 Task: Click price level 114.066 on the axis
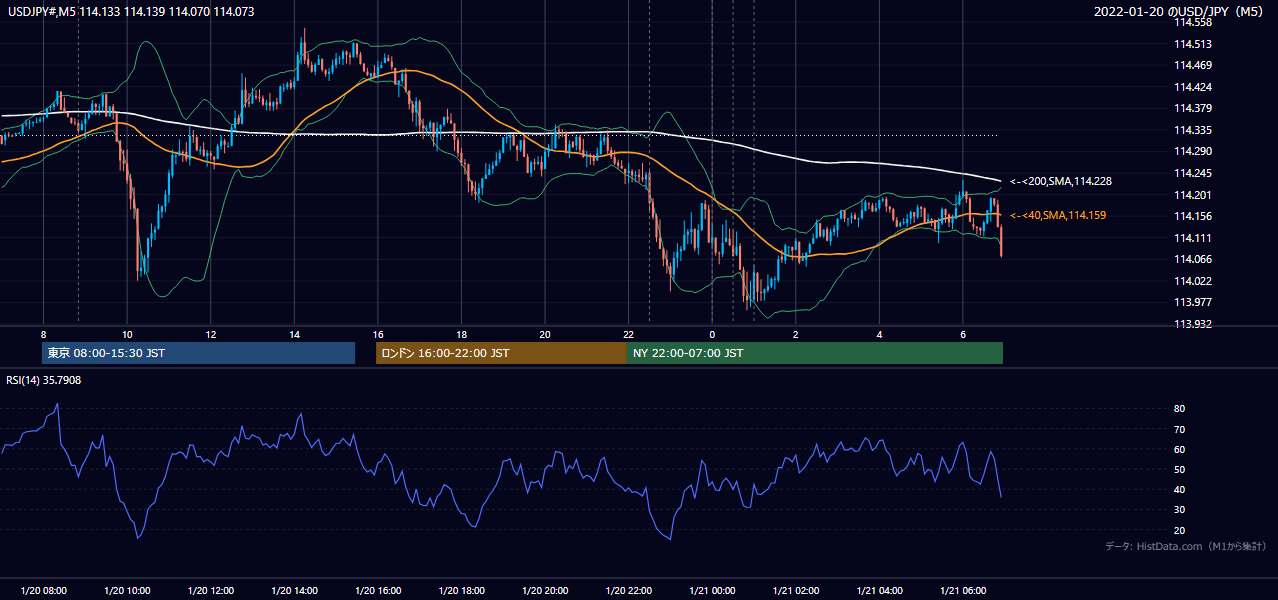1193,259
